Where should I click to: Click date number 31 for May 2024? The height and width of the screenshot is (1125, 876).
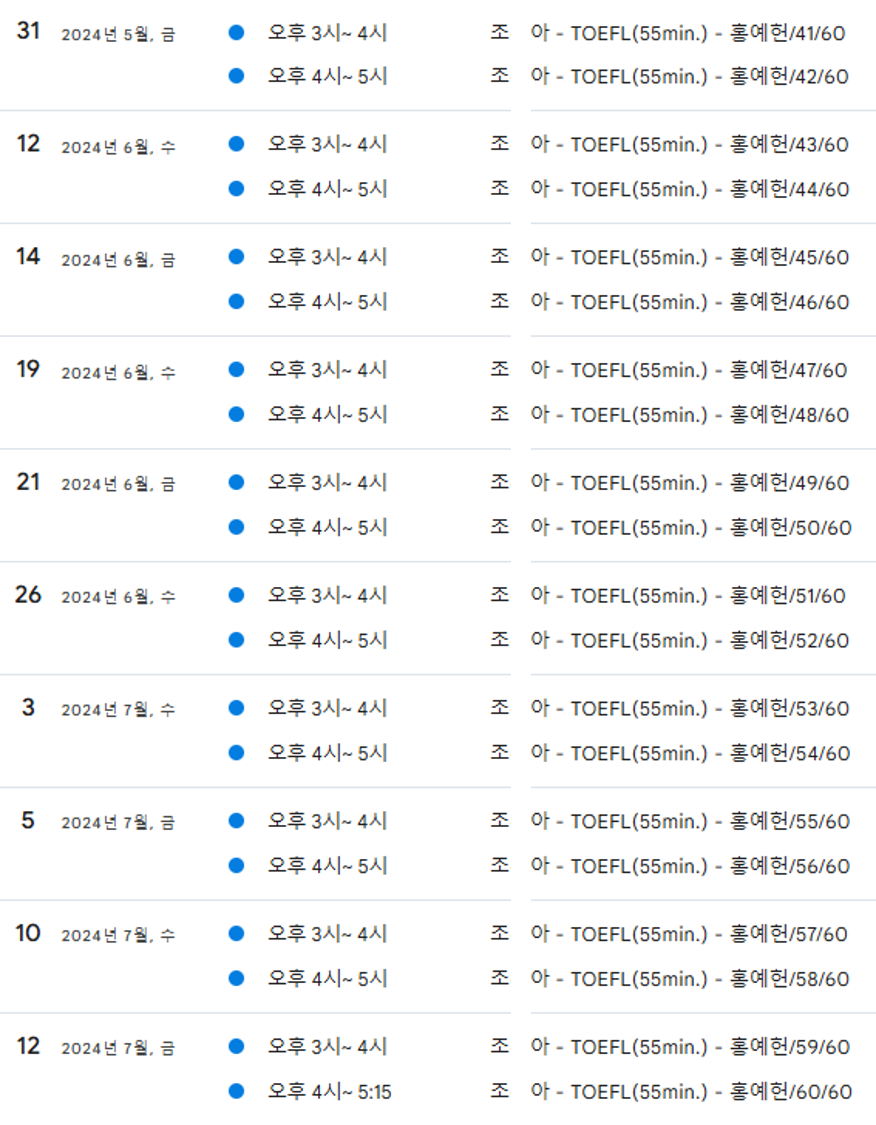[x=28, y=31]
